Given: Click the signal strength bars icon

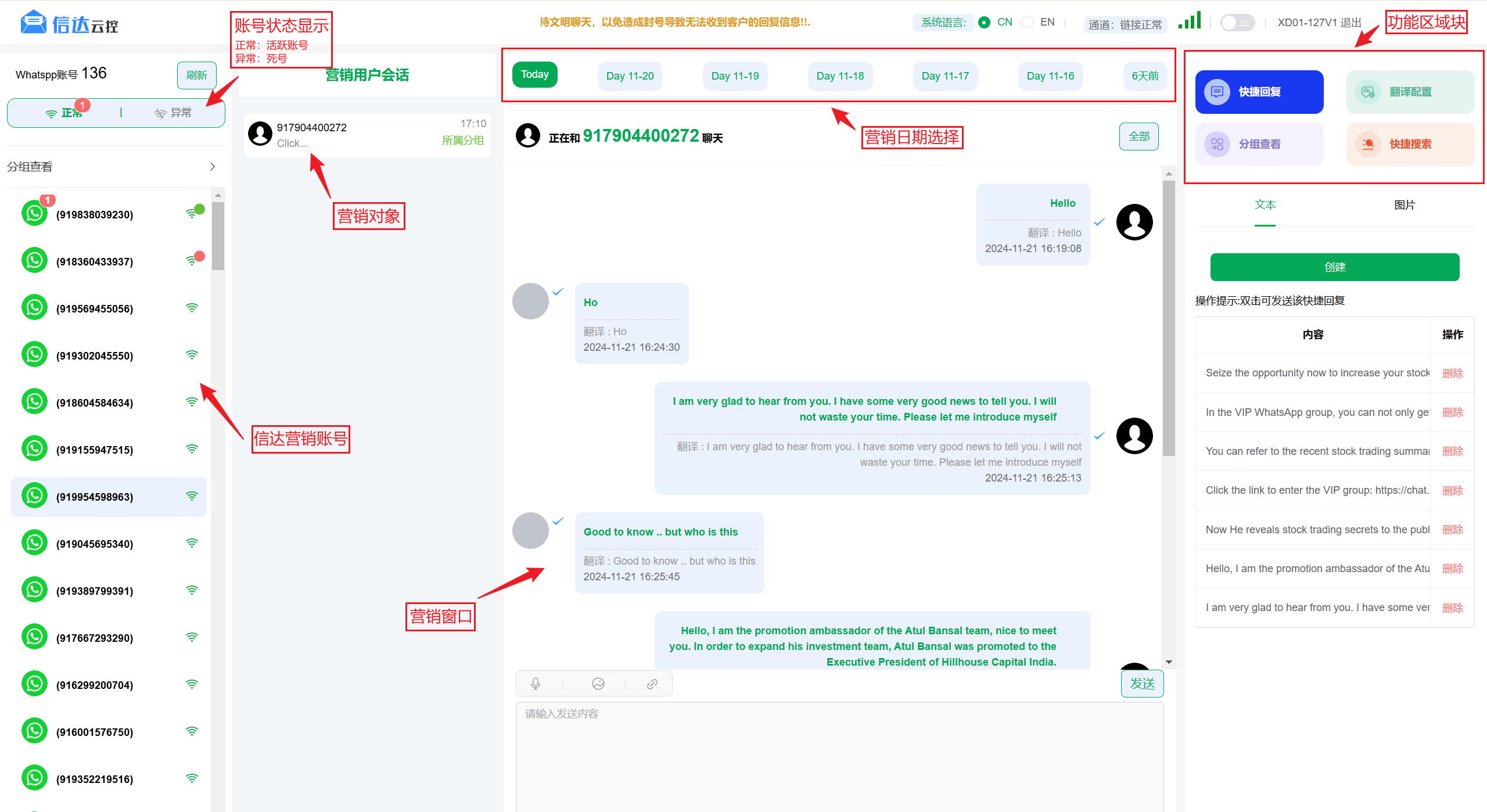Looking at the screenshot, I should coord(1190,21).
